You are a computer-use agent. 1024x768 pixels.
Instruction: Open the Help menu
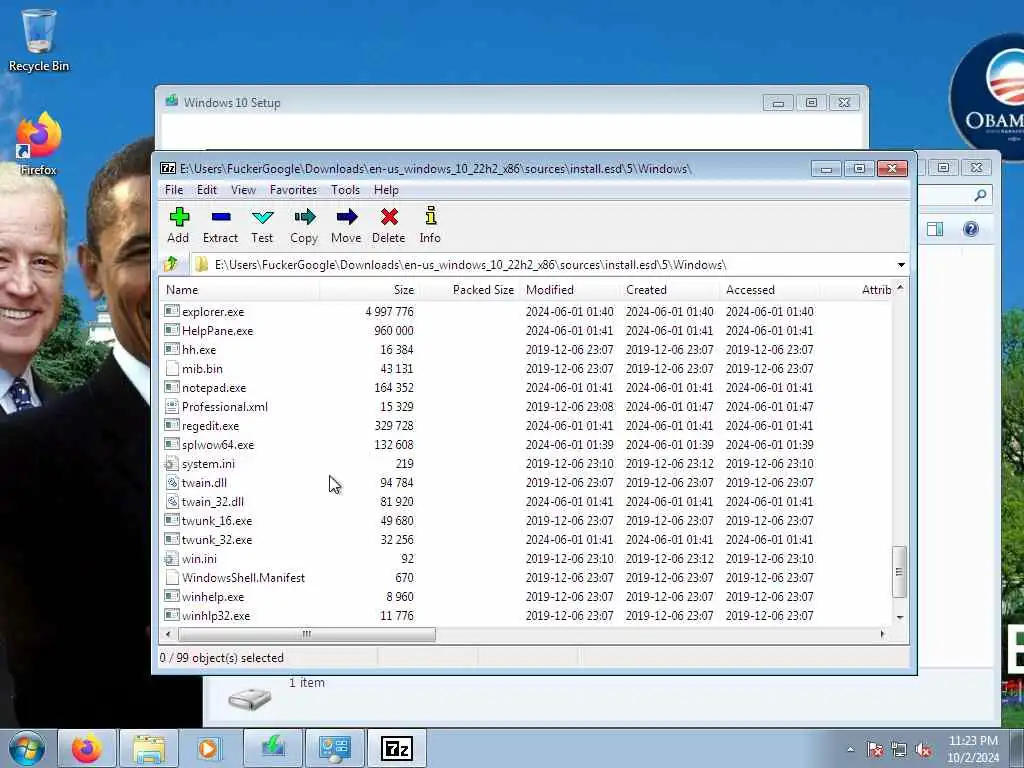[x=386, y=190]
